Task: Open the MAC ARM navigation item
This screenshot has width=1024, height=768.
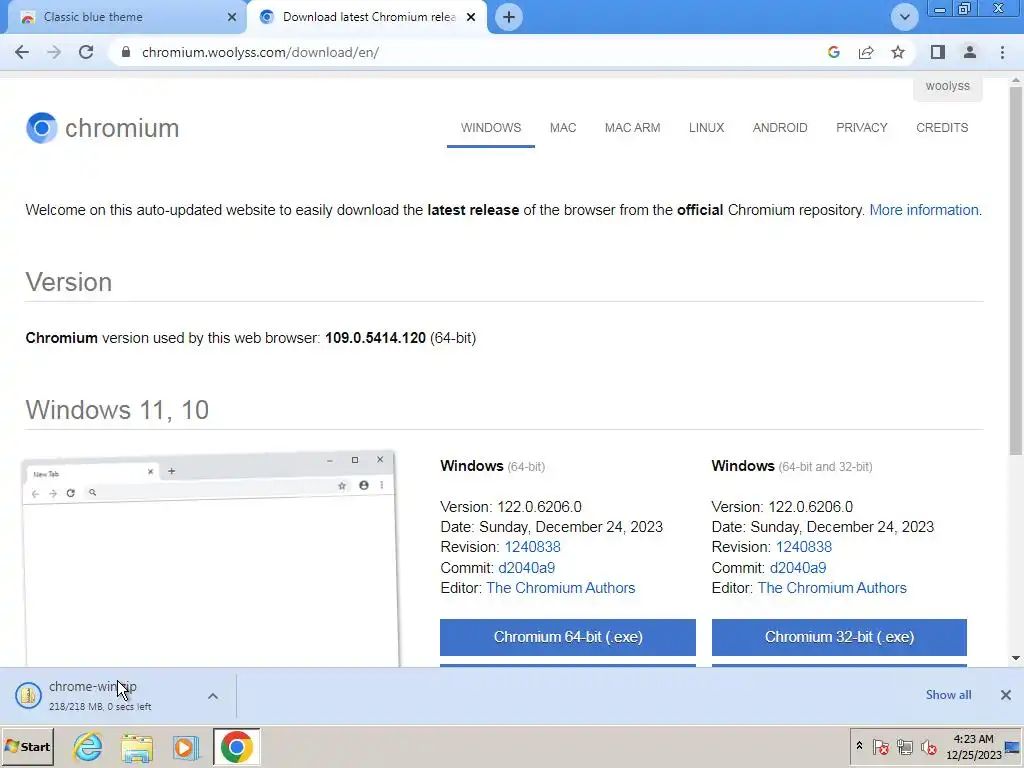Action: click(x=632, y=128)
